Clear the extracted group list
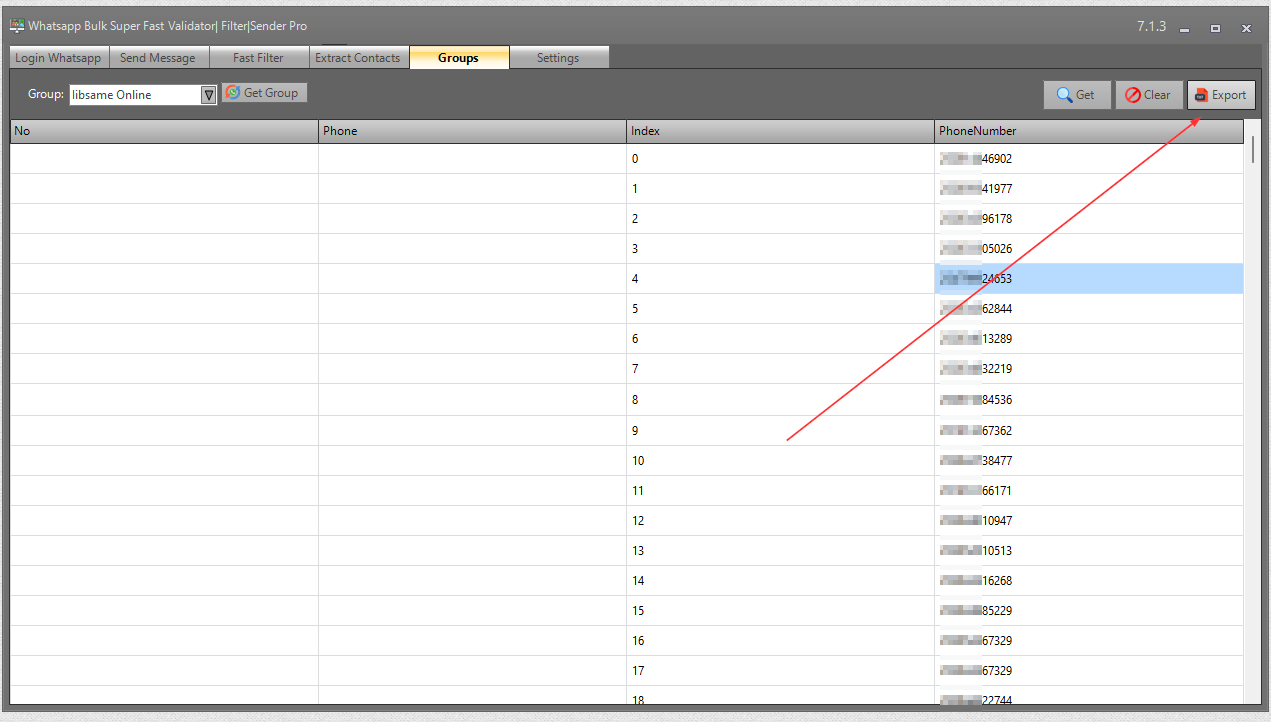This screenshot has height=722, width=1271. tap(1149, 95)
